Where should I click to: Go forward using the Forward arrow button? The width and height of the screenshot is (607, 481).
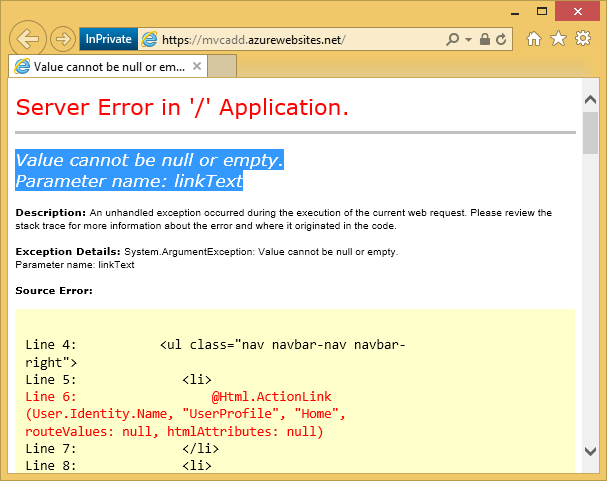click(63, 39)
